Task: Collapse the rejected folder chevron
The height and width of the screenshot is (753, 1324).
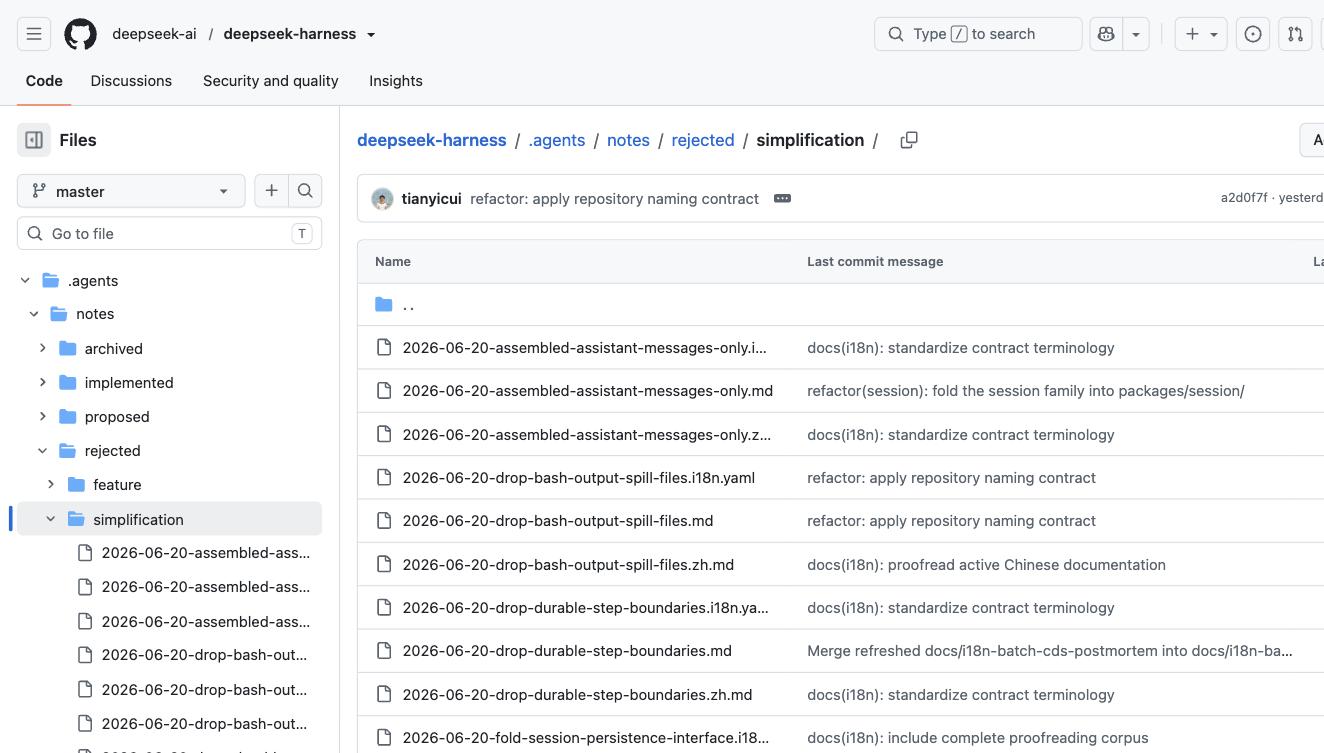Action: [x=43, y=451]
